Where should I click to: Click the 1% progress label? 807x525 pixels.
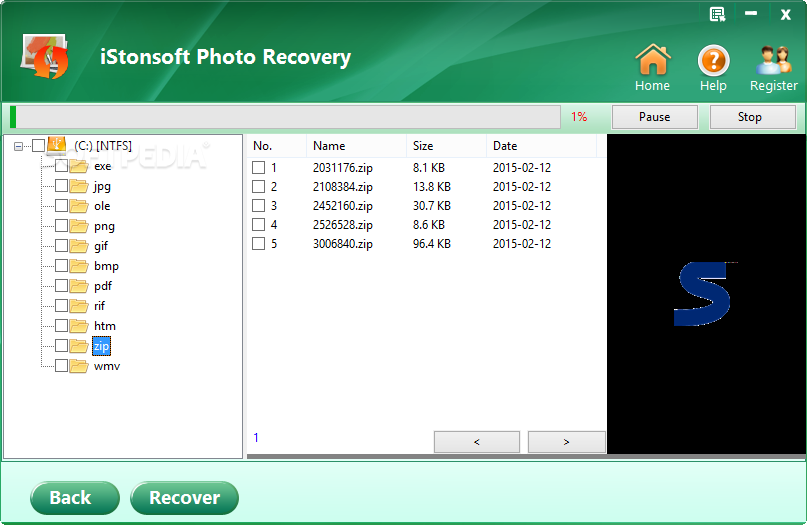click(579, 117)
